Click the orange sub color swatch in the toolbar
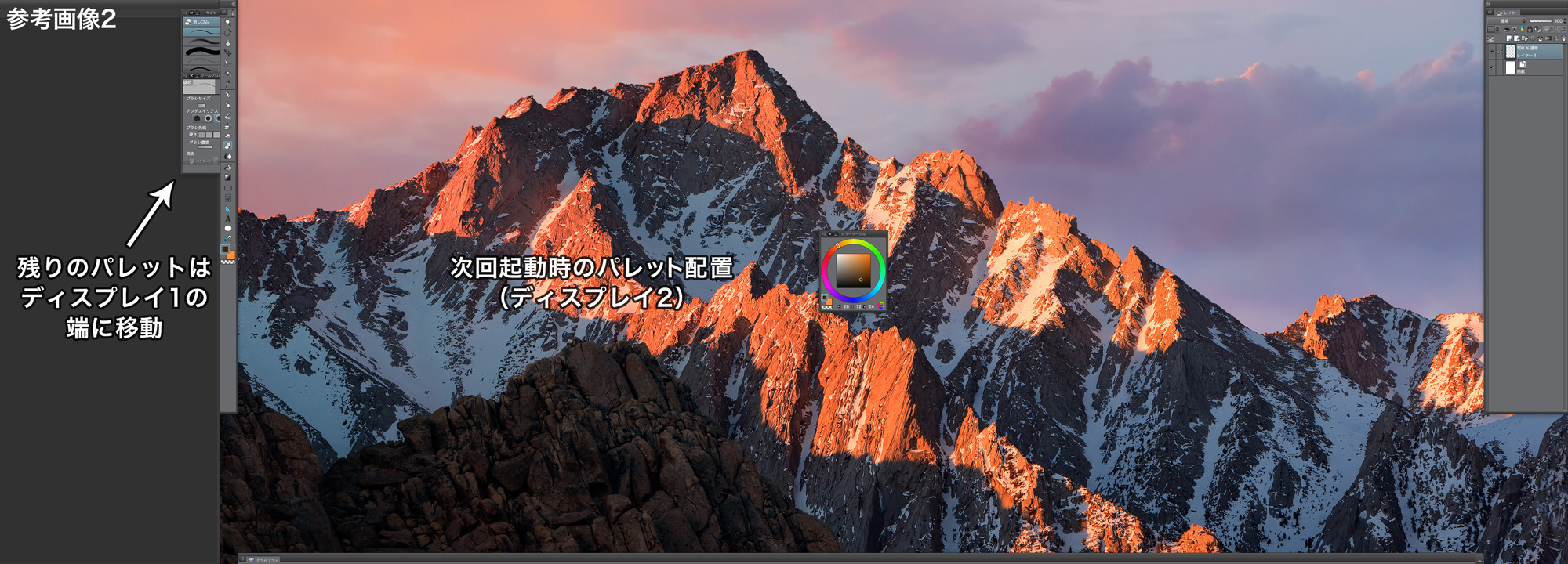Screen dimensions: 1568x564 pos(230,255)
